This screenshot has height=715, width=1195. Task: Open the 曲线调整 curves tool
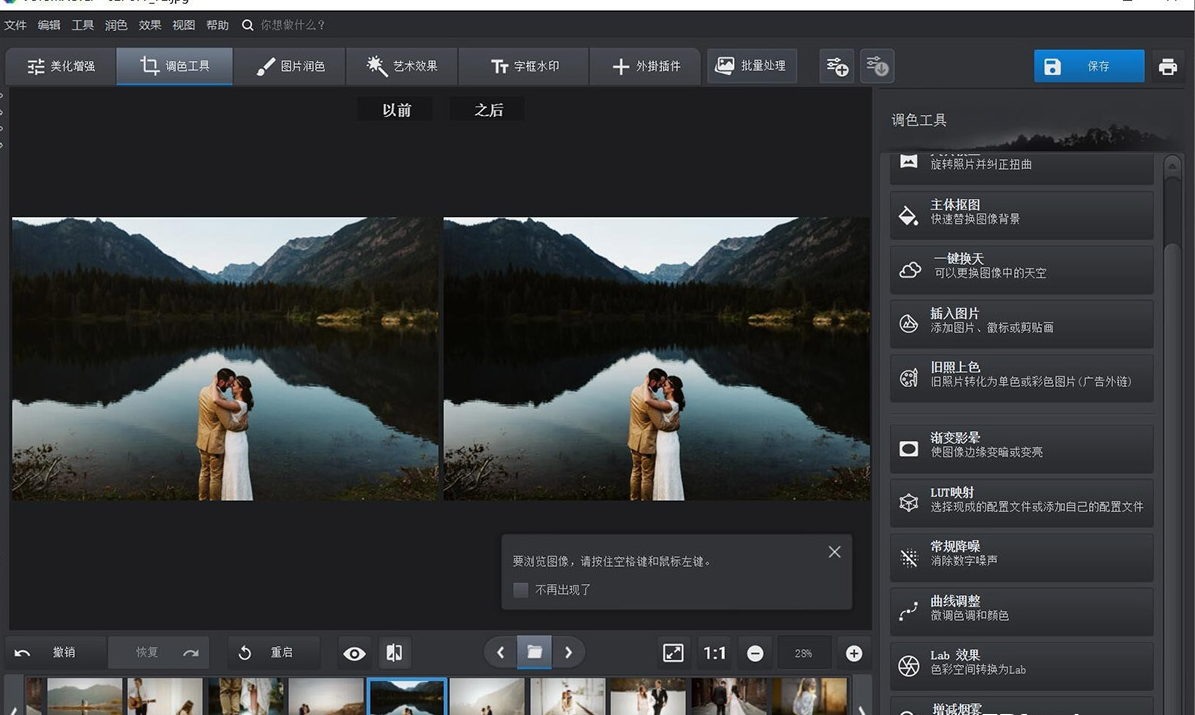(1021, 611)
